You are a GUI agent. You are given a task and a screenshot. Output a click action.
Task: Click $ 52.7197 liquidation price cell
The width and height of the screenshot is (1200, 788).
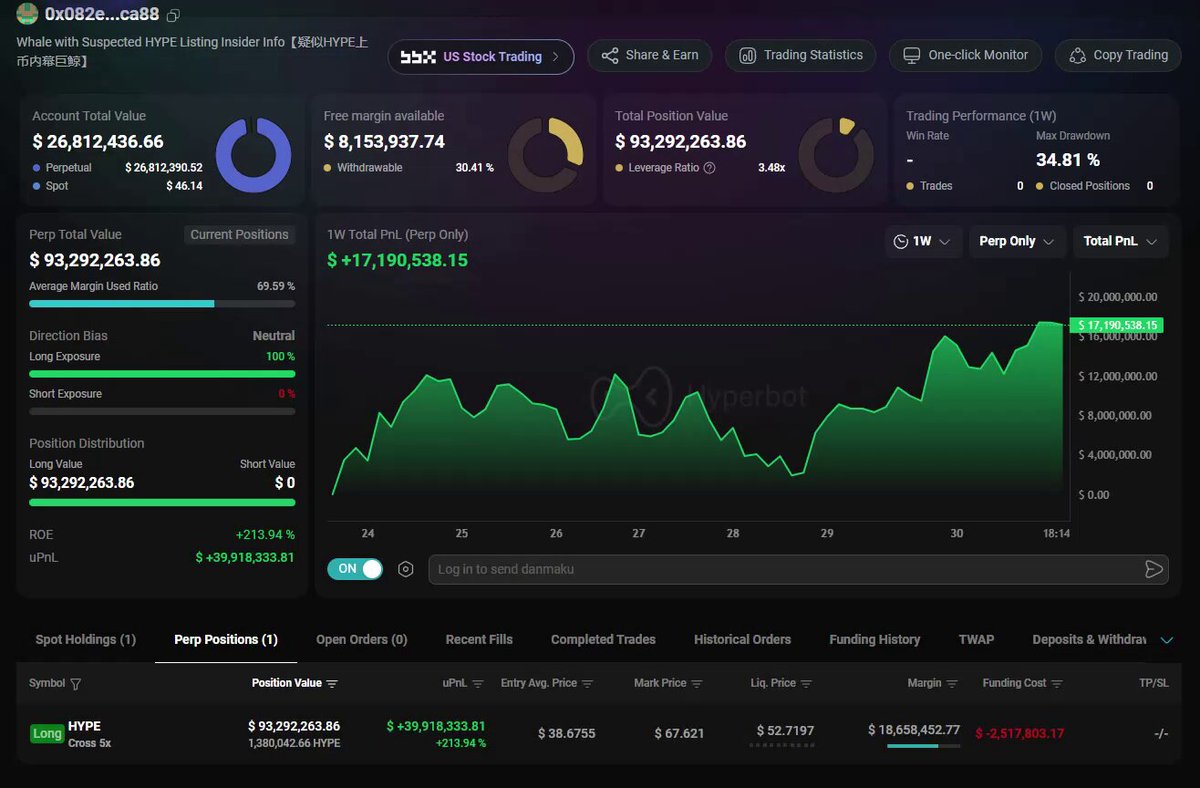click(785, 731)
